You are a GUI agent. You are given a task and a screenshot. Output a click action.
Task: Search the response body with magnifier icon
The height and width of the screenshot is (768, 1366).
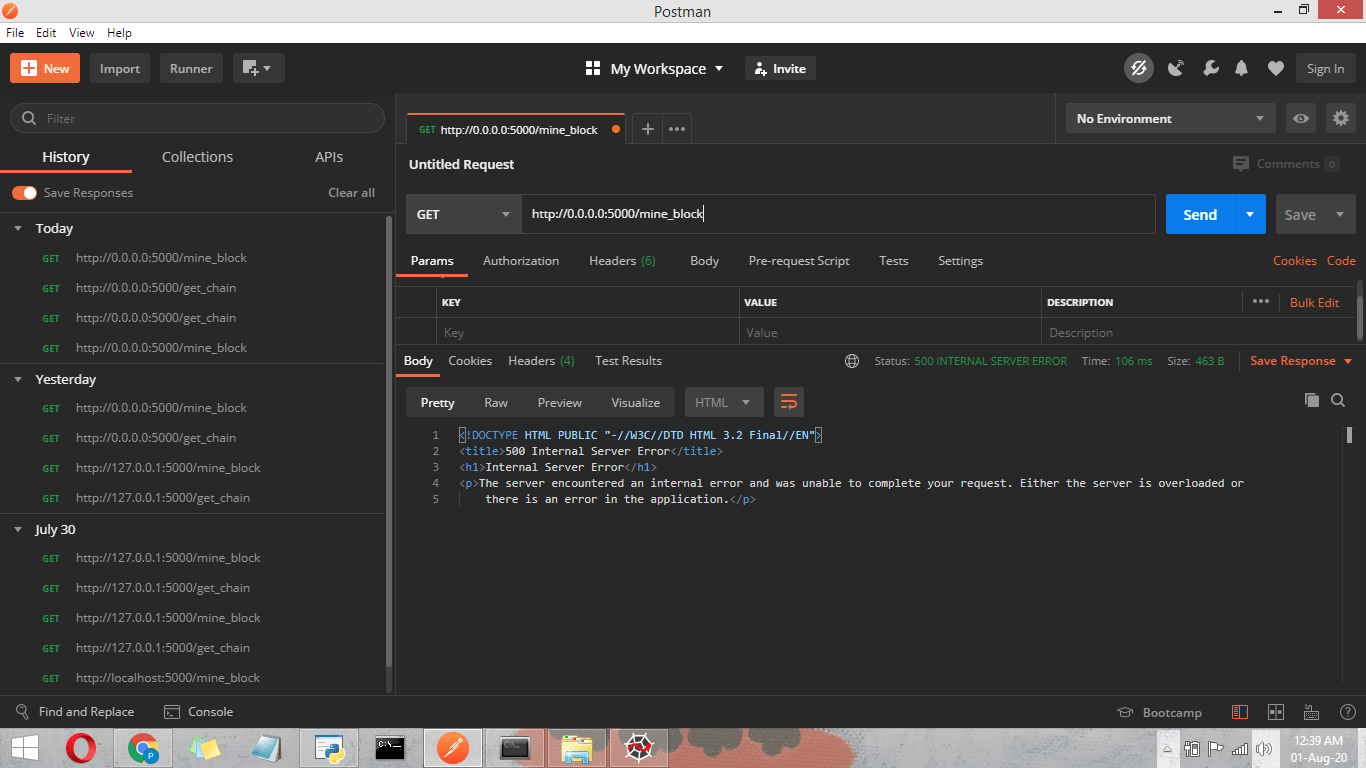[1338, 400]
